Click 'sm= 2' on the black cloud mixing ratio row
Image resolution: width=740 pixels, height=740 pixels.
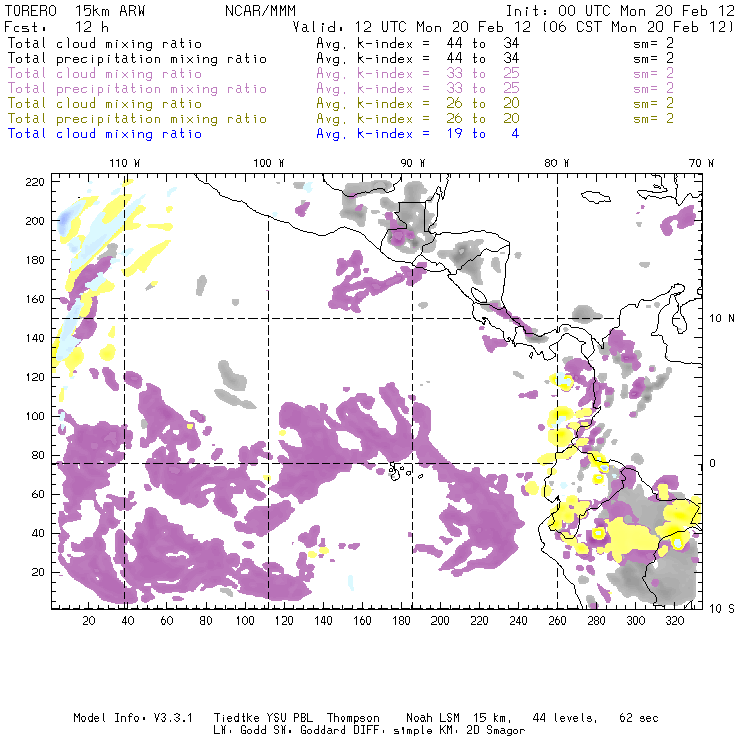(x=654, y=43)
